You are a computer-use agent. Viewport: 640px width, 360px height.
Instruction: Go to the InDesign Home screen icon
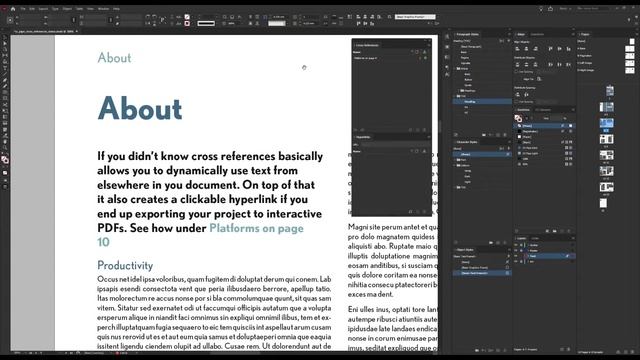click(13, 9)
